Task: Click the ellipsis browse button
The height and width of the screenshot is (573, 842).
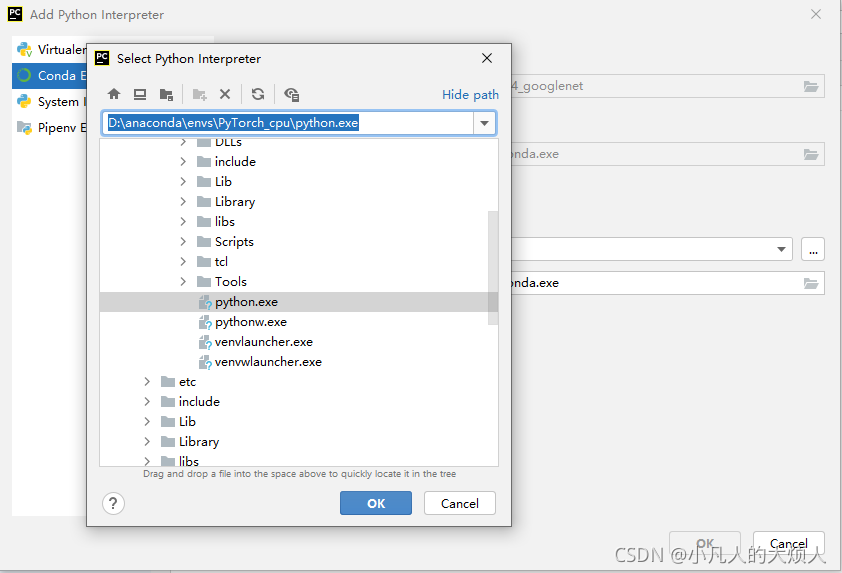Action: (x=813, y=250)
